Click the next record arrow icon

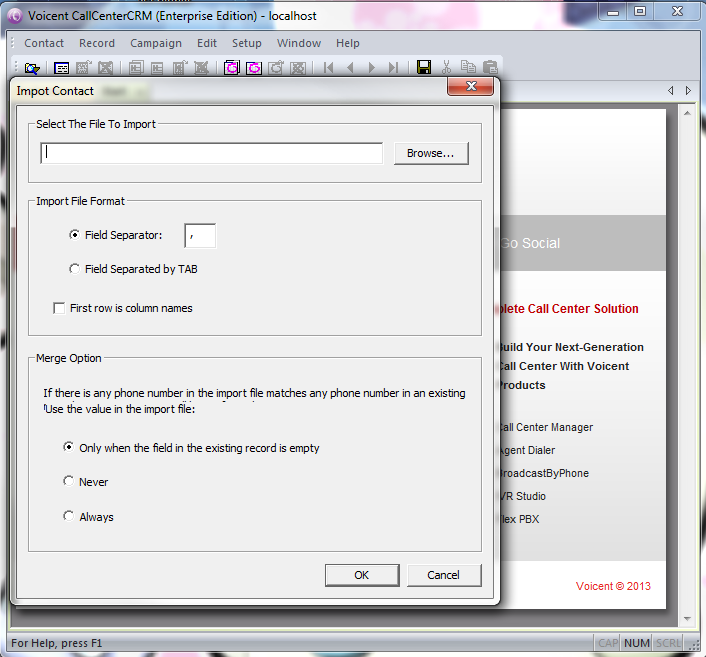tap(372, 68)
